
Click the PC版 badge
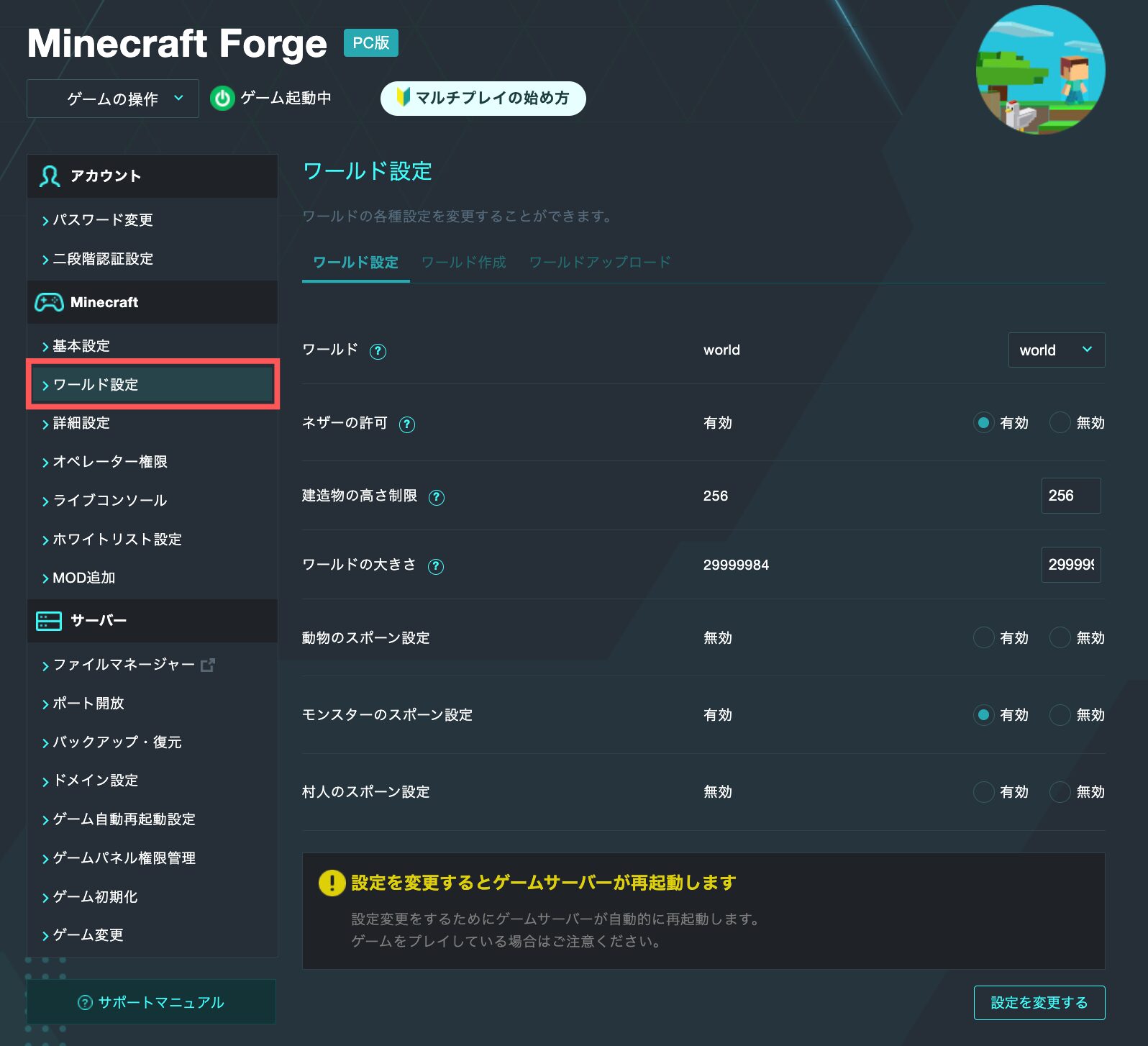[370, 43]
